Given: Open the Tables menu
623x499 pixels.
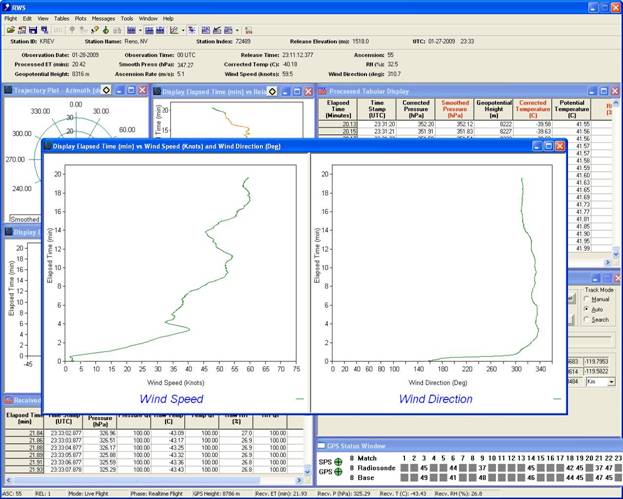Looking at the screenshot, I should click(x=62, y=19).
